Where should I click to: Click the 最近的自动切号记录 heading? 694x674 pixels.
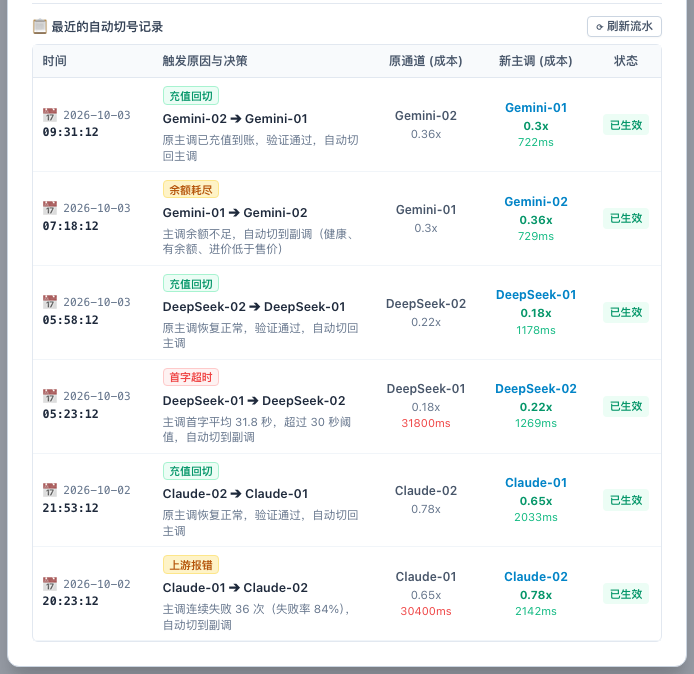[x=107, y=27]
